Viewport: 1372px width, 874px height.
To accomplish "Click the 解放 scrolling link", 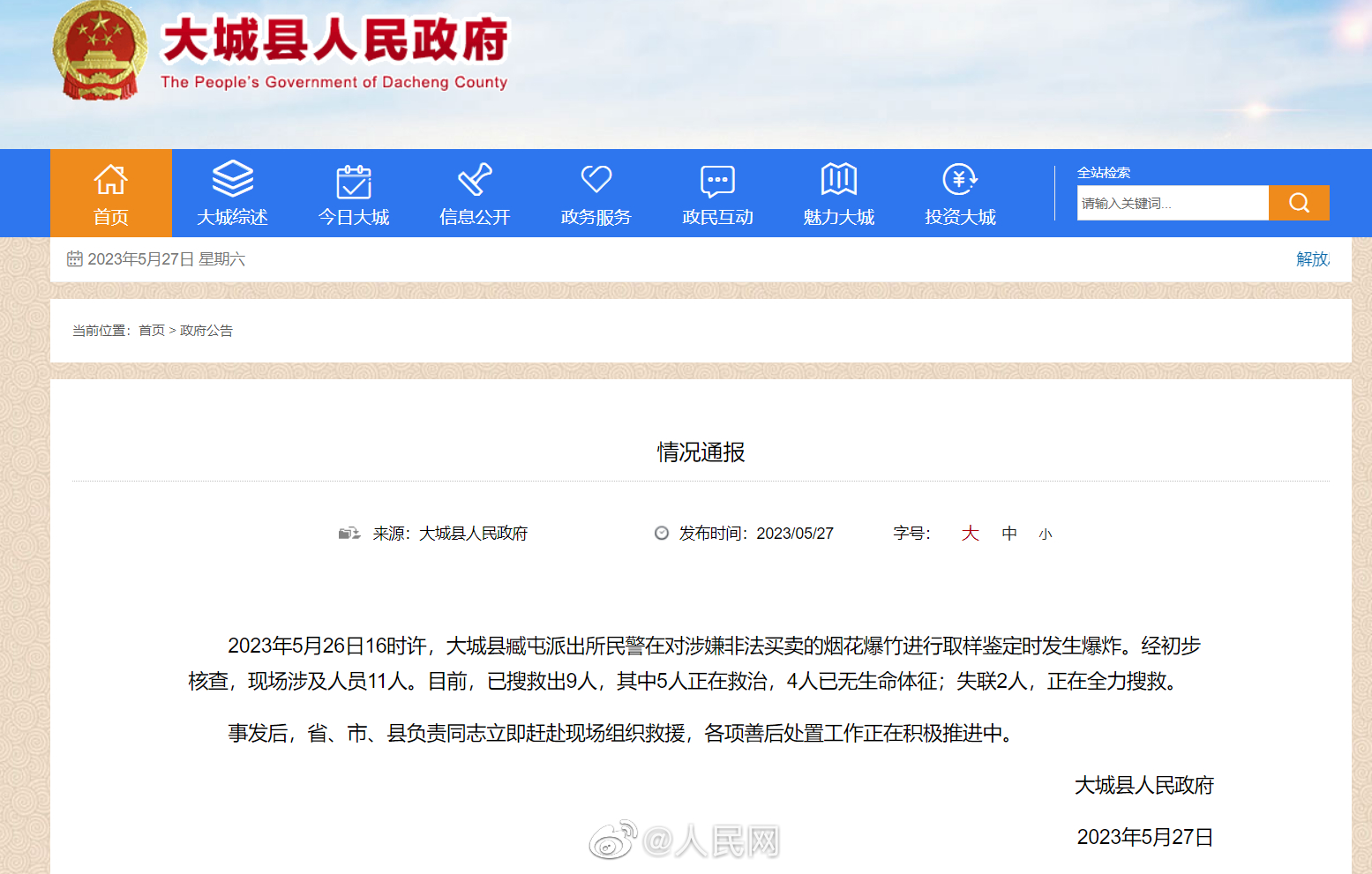I will click(x=1312, y=259).
